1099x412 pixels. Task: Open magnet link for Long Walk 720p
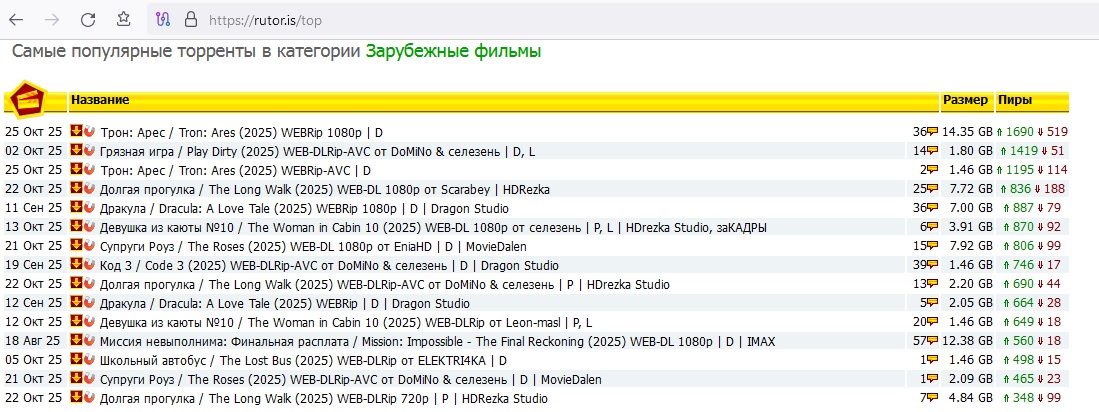pos(88,397)
